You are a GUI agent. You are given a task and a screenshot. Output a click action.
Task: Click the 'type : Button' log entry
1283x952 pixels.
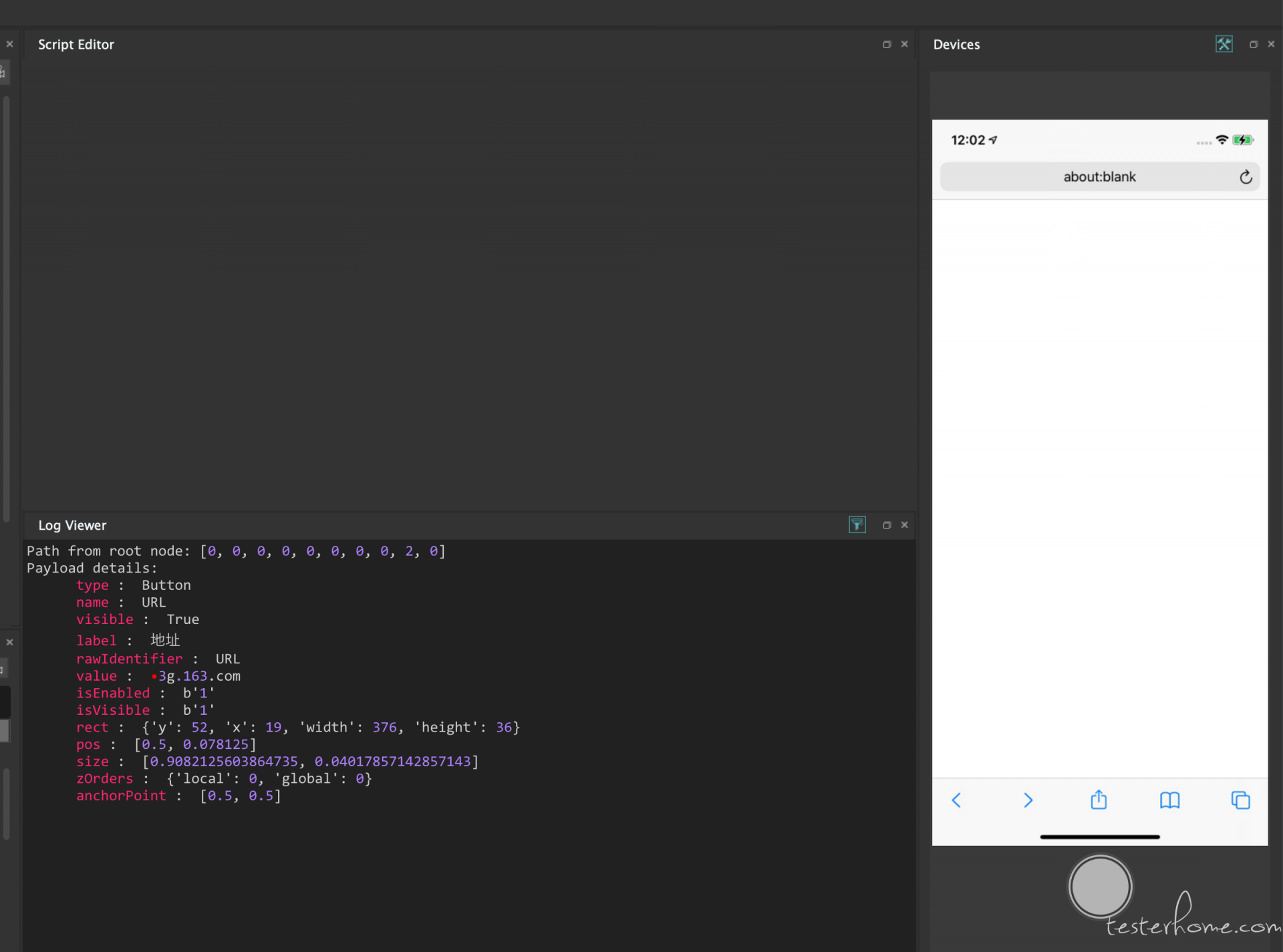[x=134, y=585]
